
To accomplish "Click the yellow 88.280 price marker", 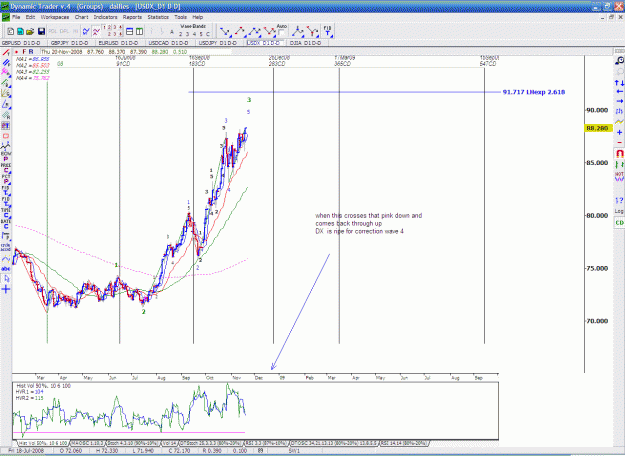I will point(597,128).
